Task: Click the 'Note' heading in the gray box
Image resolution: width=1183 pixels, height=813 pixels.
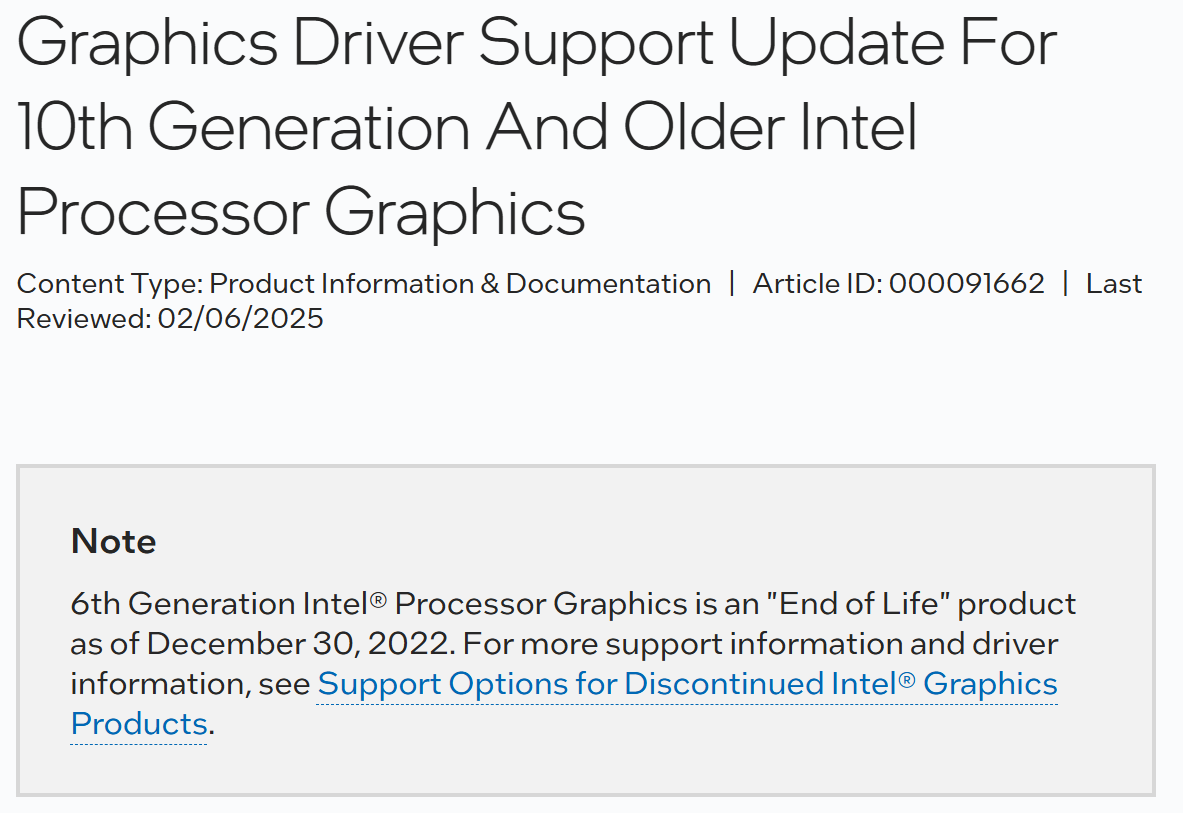Action: pyautogui.click(x=113, y=541)
